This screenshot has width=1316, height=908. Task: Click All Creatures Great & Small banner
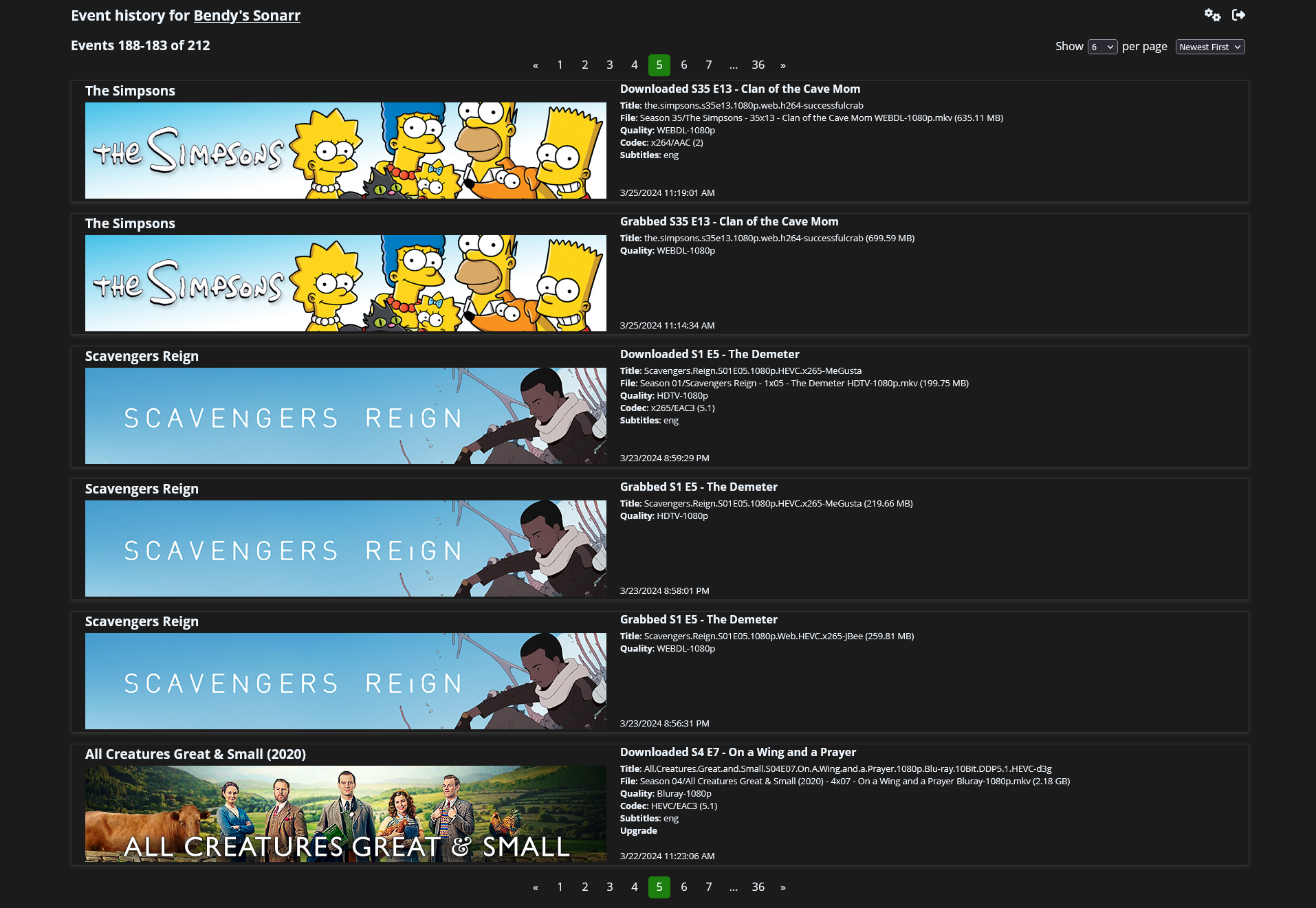pos(346,814)
